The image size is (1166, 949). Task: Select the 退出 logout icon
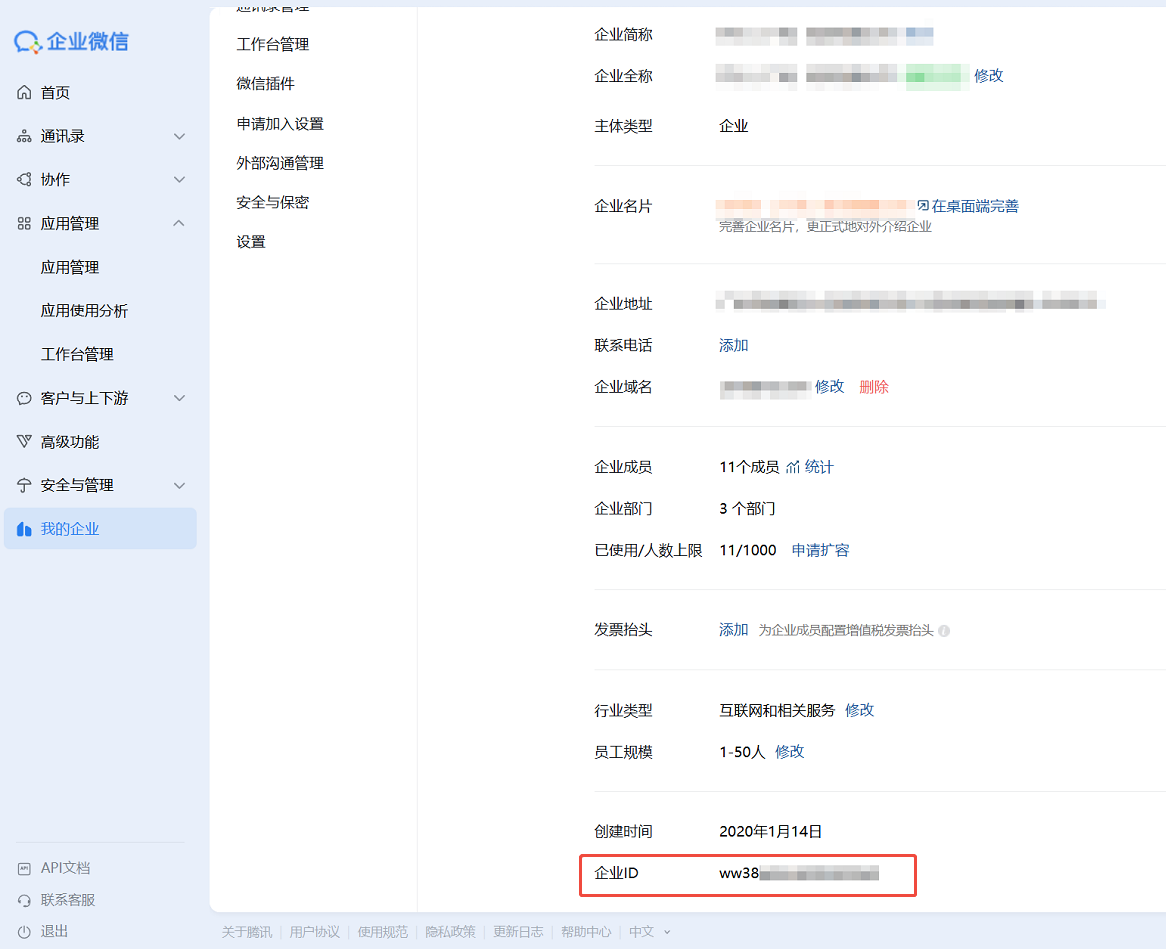24,932
